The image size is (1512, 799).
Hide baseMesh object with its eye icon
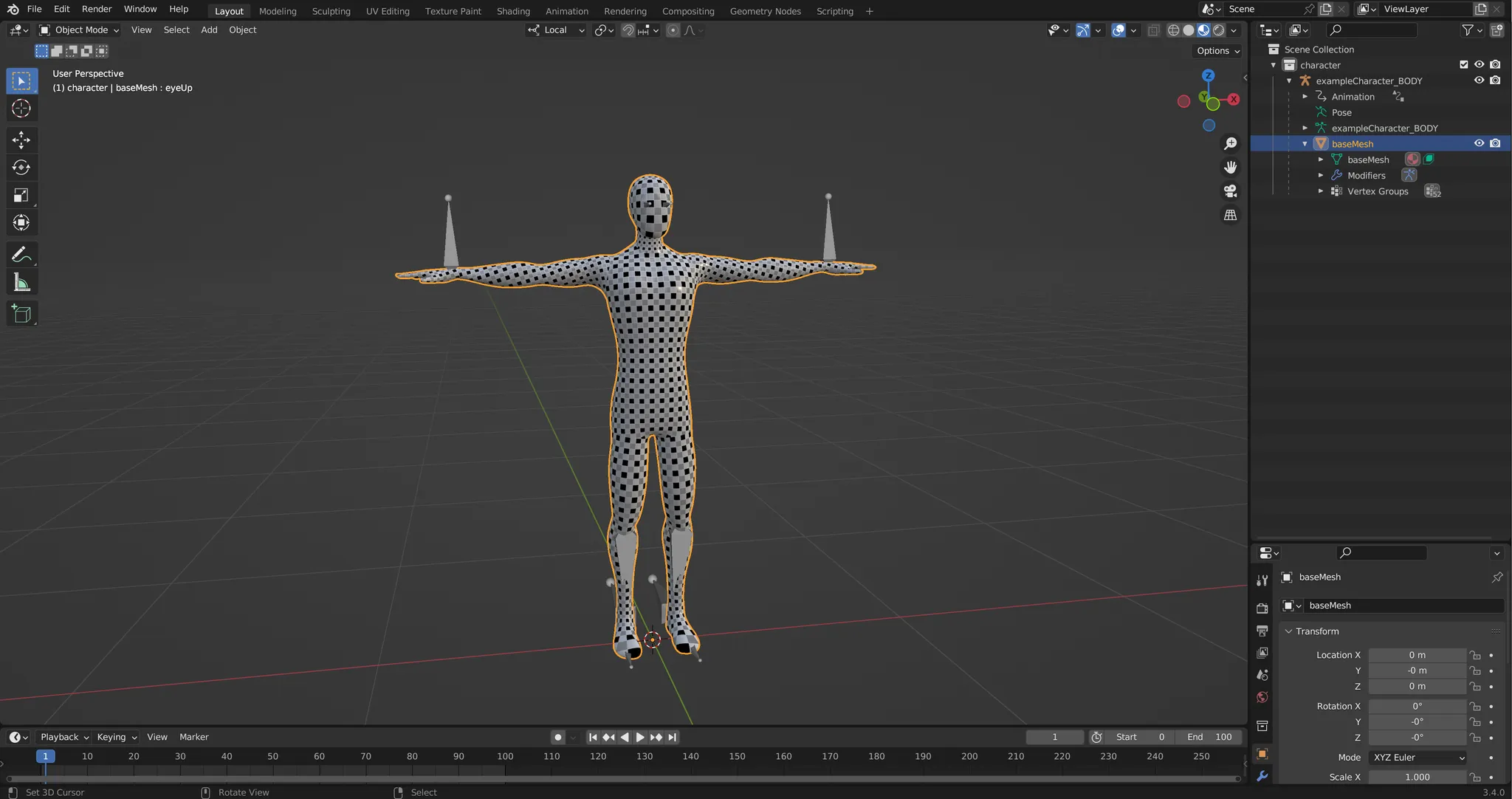(x=1479, y=143)
